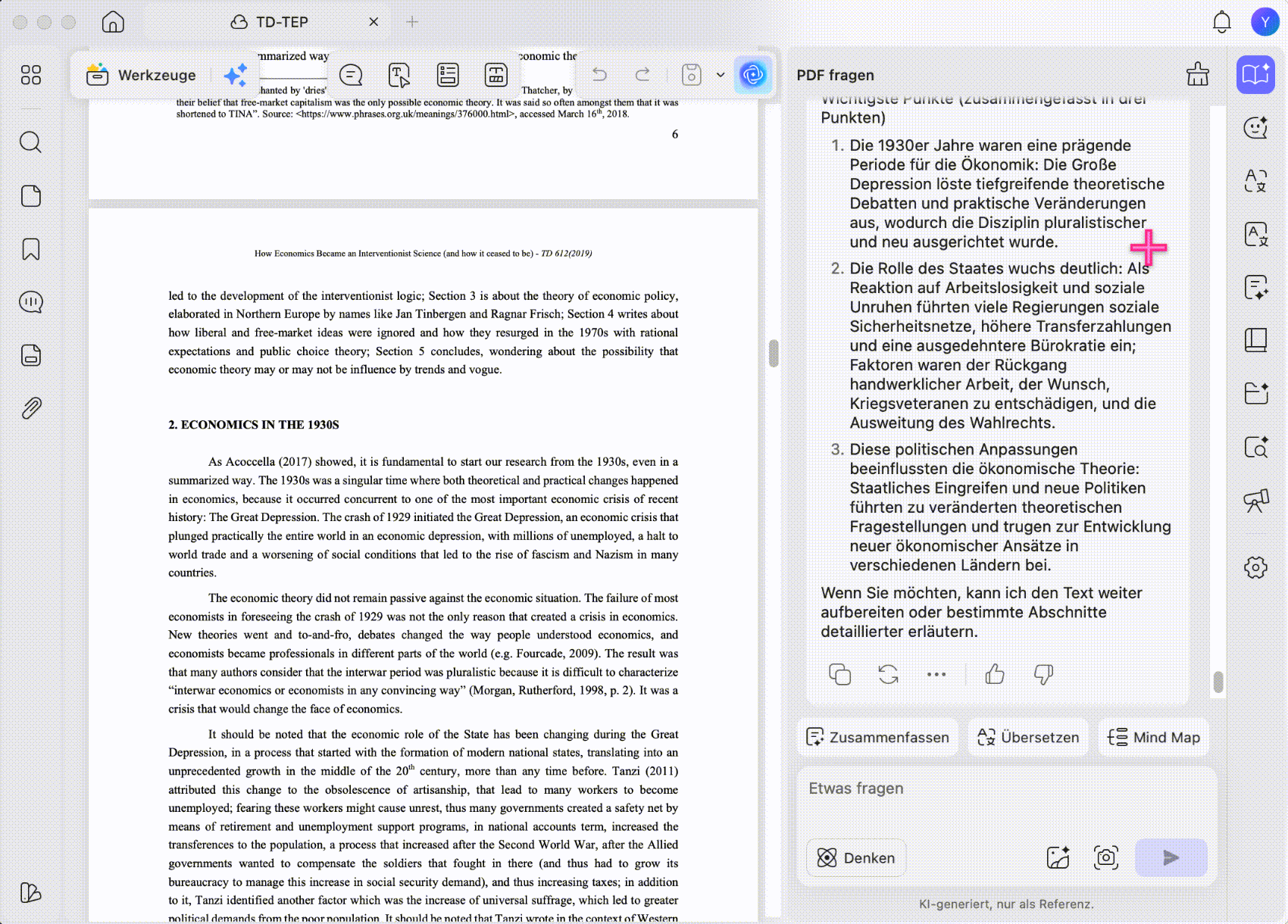Click the Übersetzen button
The height and width of the screenshot is (924, 1288).
point(1028,737)
